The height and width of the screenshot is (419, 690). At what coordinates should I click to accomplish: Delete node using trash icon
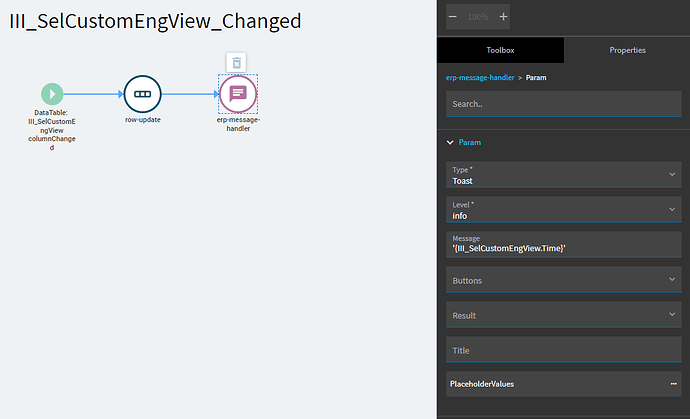click(x=236, y=62)
